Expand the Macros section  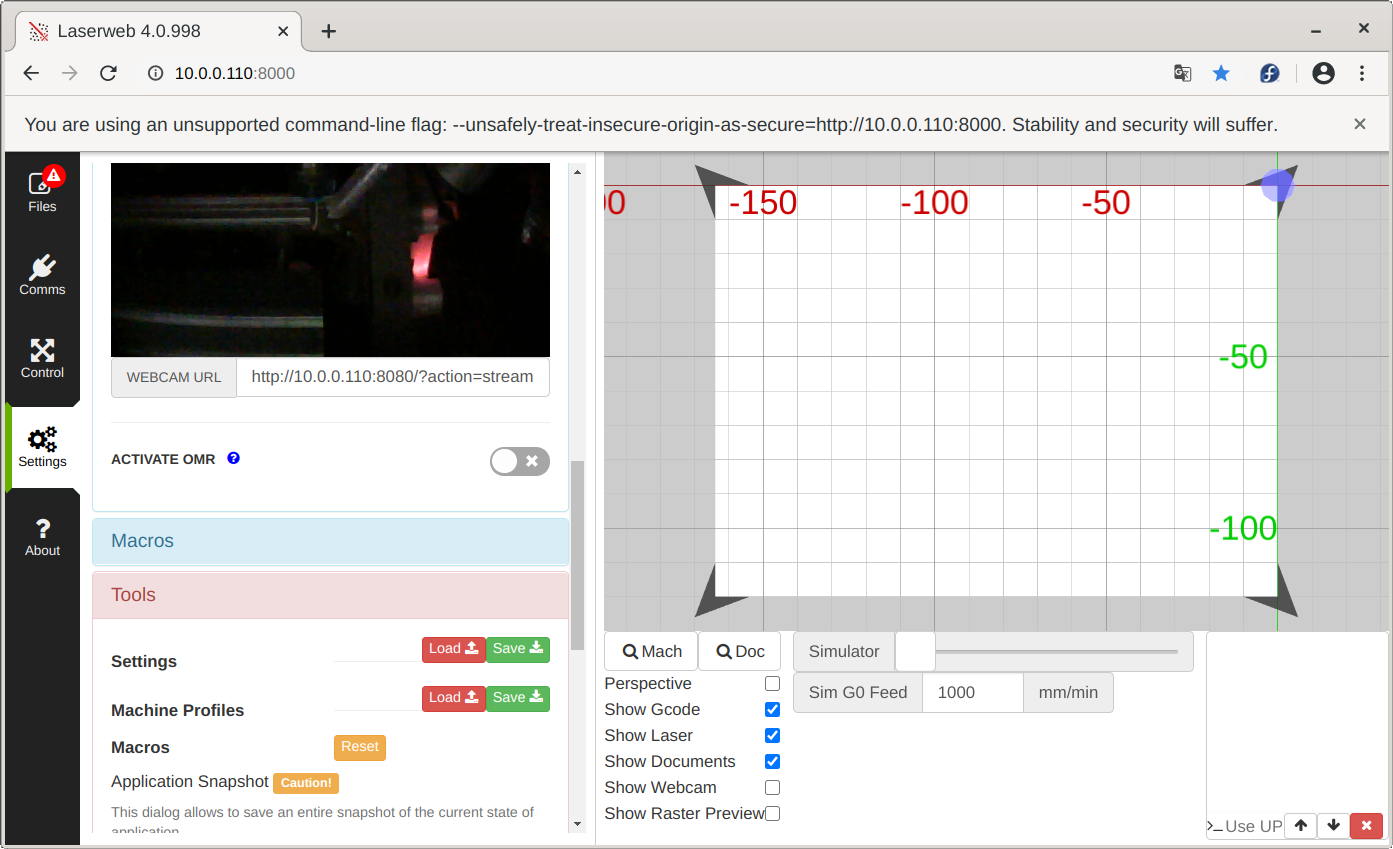(x=331, y=541)
